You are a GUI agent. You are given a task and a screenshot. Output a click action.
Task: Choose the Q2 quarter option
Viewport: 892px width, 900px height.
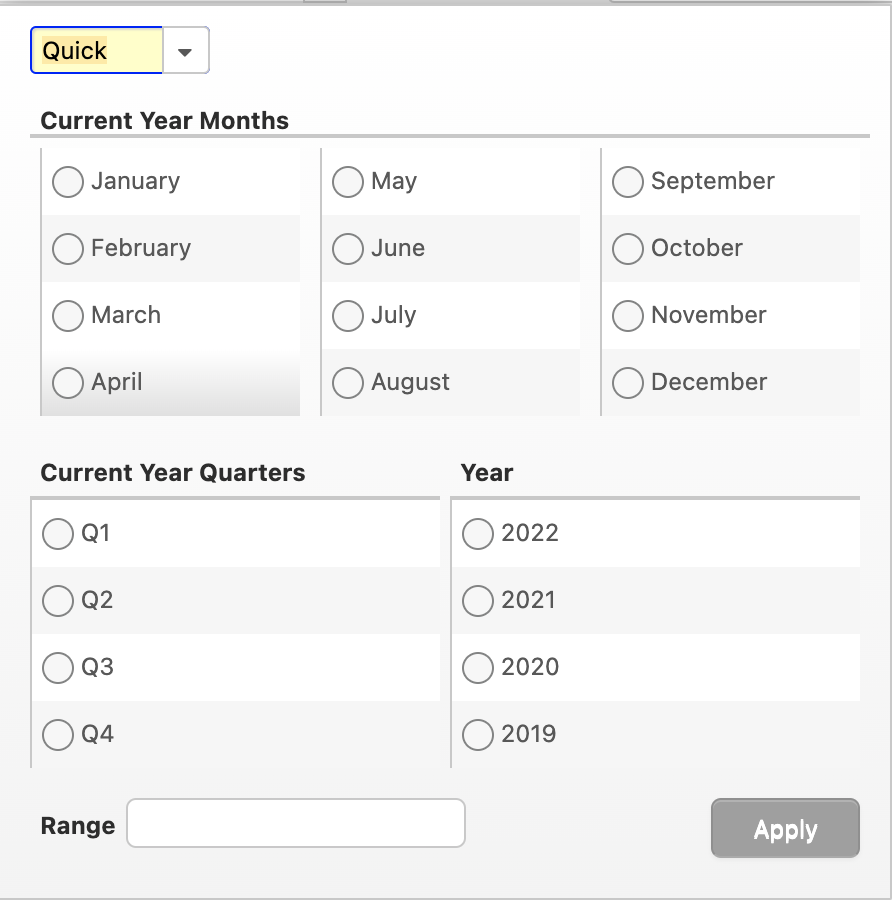click(58, 601)
